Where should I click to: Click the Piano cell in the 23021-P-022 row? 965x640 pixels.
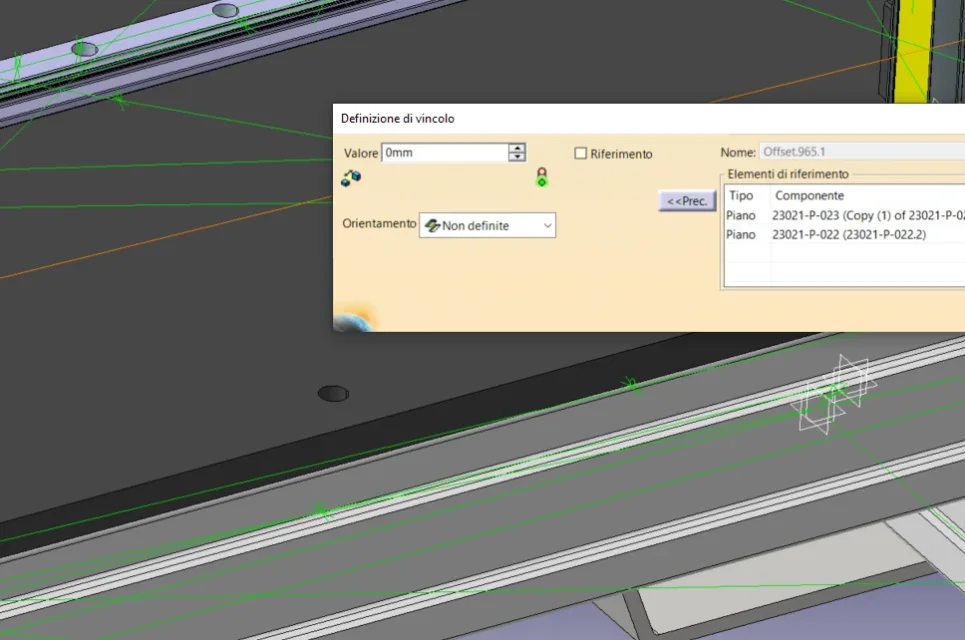pos(740,234)
